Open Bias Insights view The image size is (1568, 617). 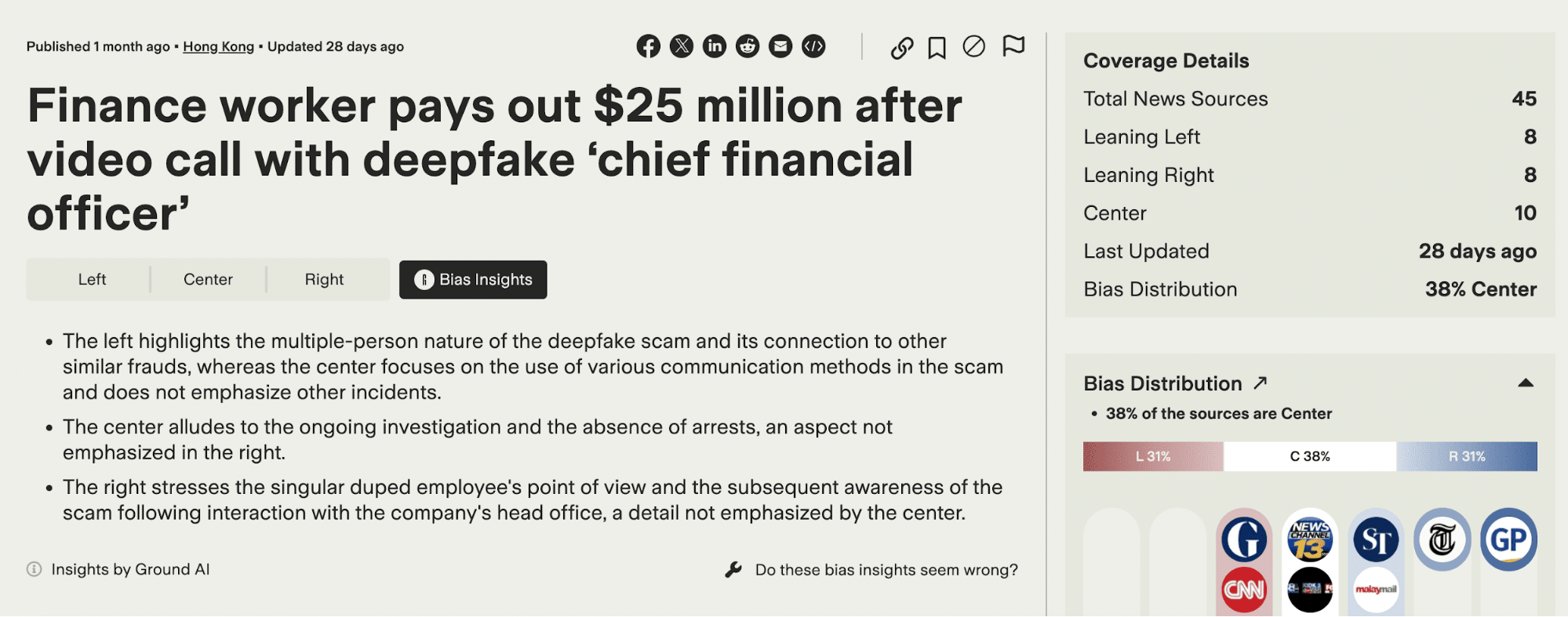[x=473, y=280]
